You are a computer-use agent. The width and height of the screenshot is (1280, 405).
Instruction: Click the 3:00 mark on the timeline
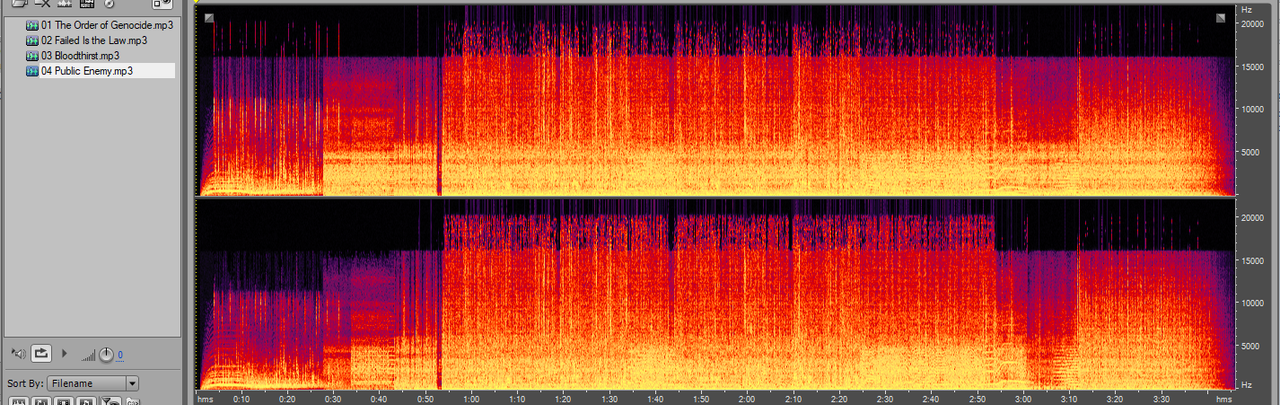pyautogui.click(x=1023, y=399)
